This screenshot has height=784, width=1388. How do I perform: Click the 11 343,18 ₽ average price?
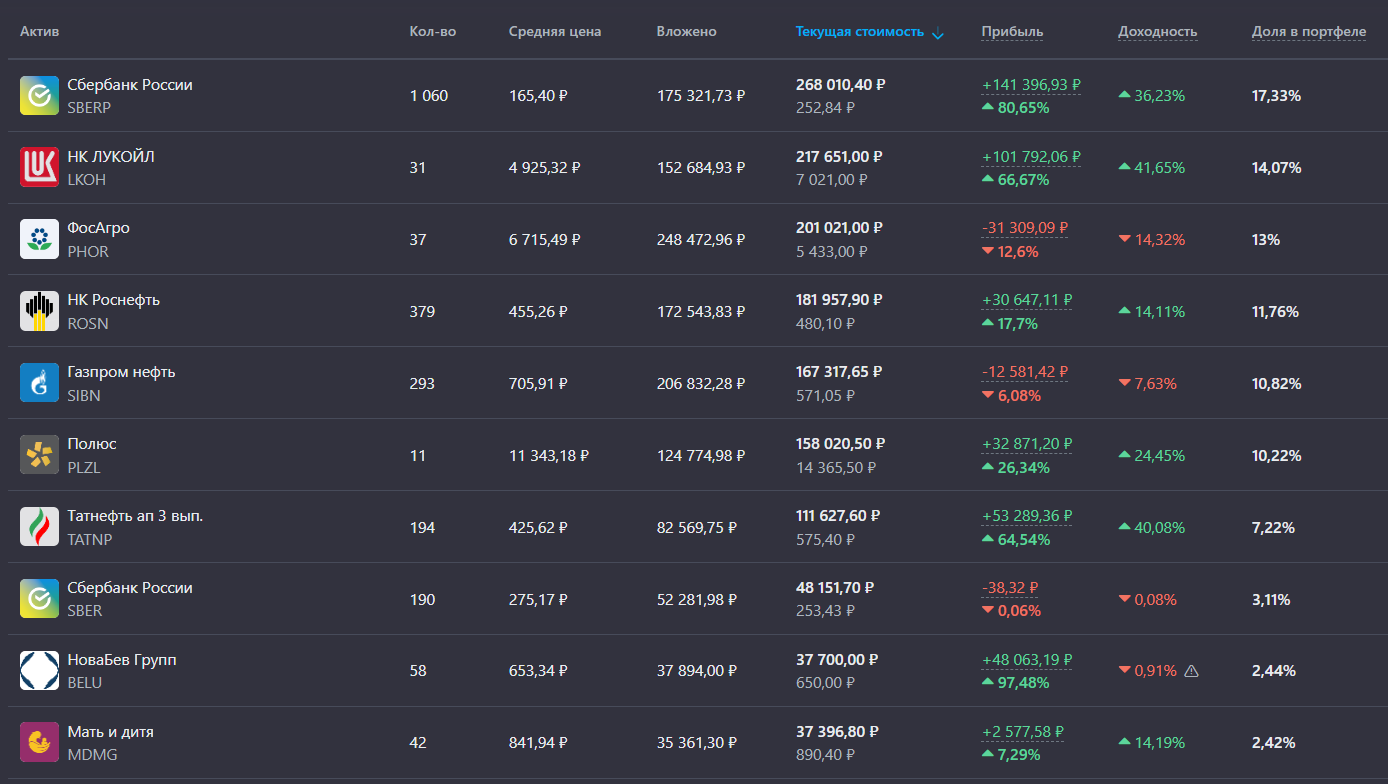[549, 456]
